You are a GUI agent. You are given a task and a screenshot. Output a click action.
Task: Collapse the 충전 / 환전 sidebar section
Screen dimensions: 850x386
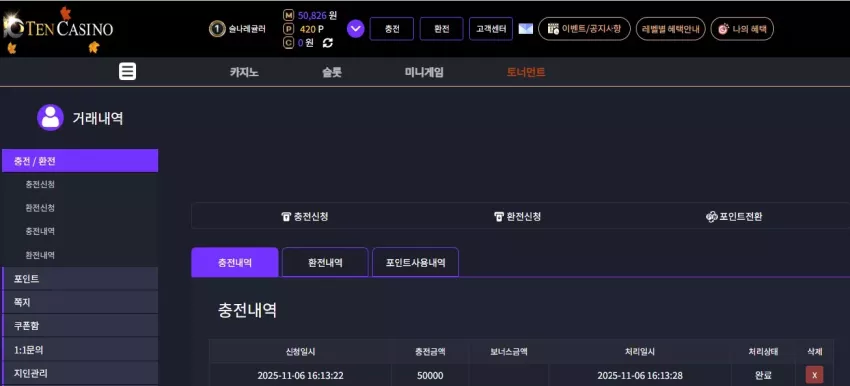(x=80, y=160)
